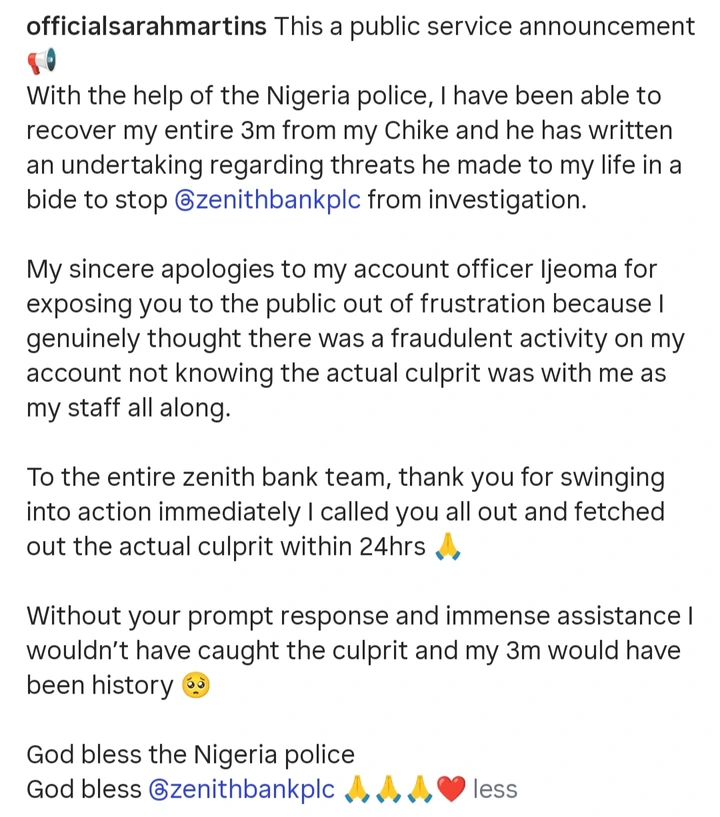Click the middle praying hands emoji in last line
Screen dimensions: 720x817
[389, 789]
